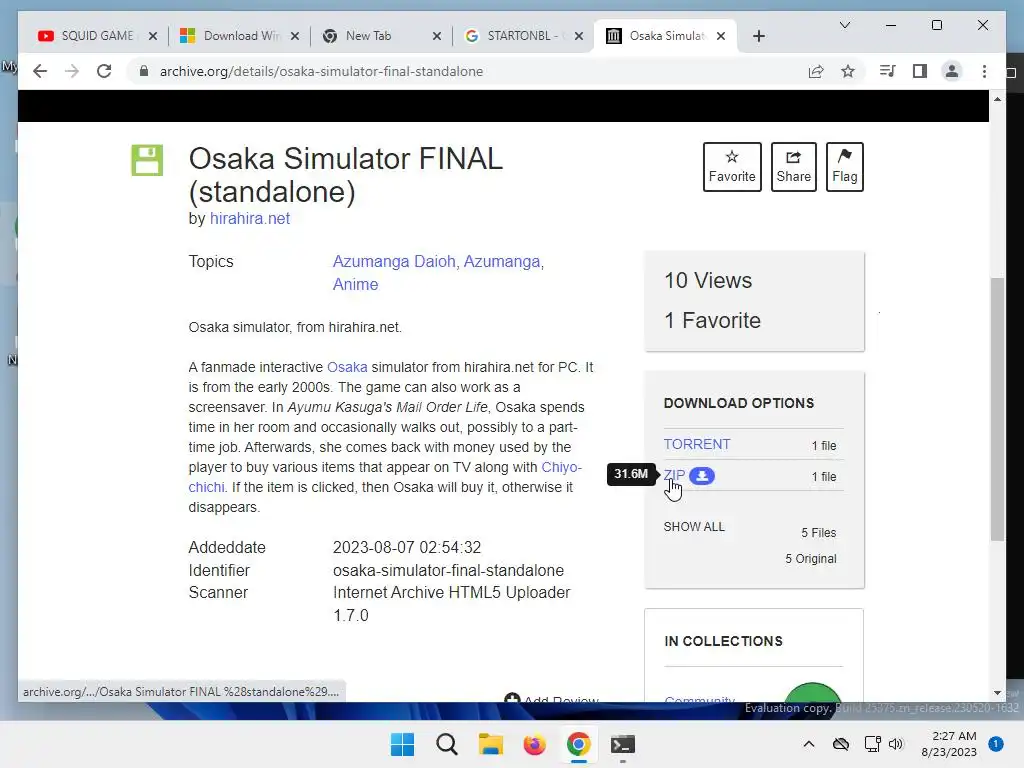Open the Anime topic link

tap(355, 285)
